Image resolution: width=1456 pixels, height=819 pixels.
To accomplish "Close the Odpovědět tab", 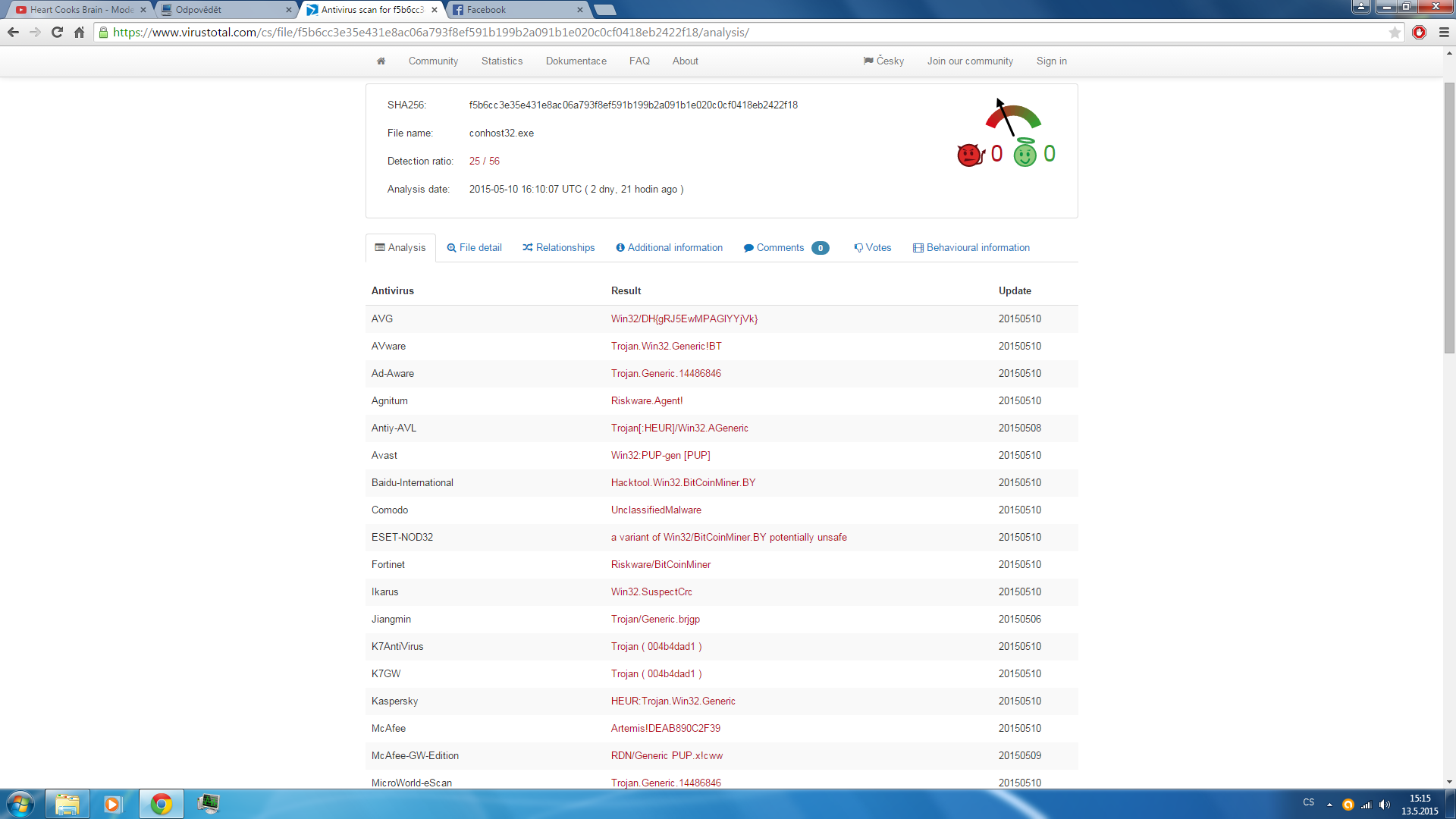I will pos(288,10).
